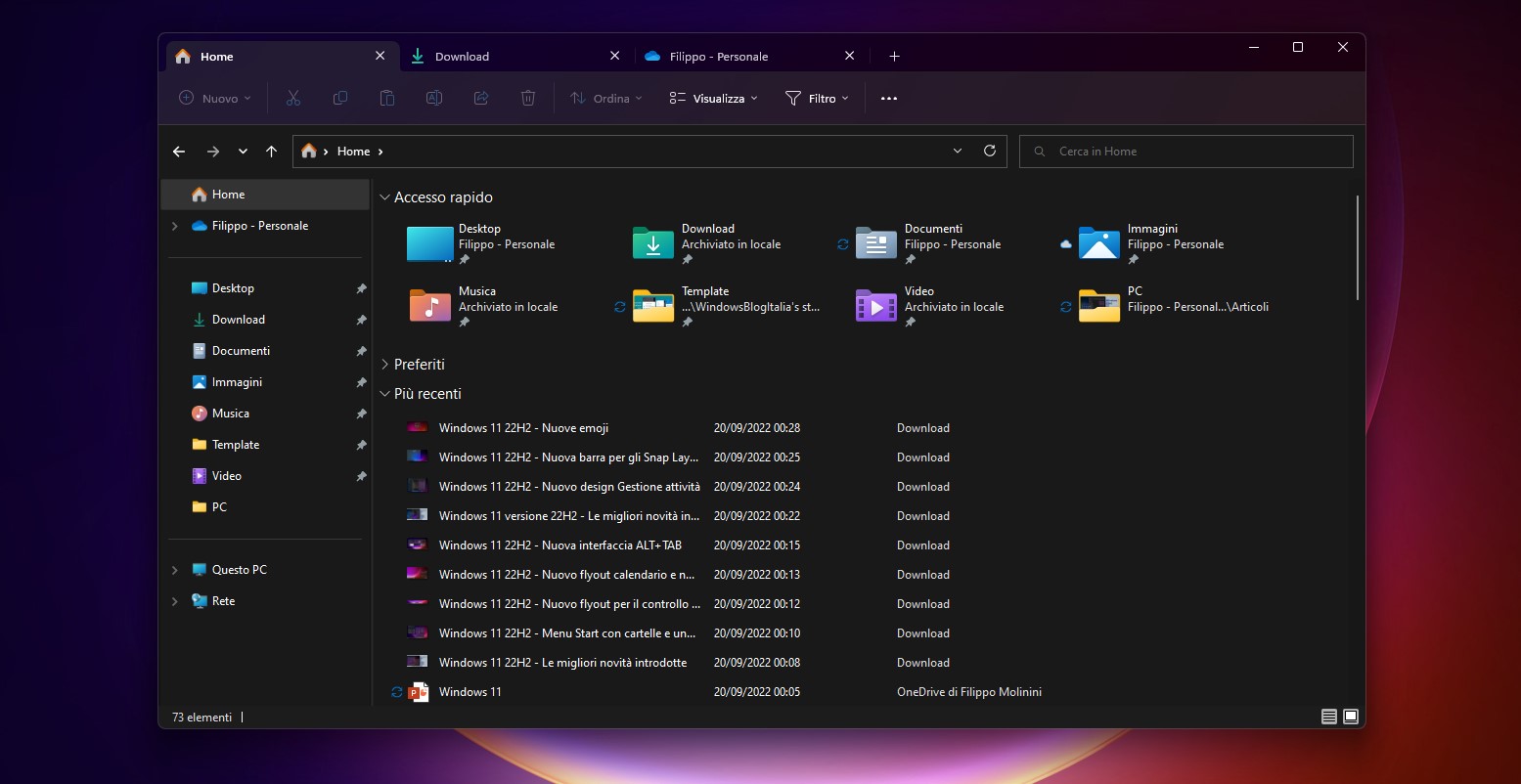1521x784 pixels.
Task: Click the Share icon in toolbar
Action: [x=481, y=98]
